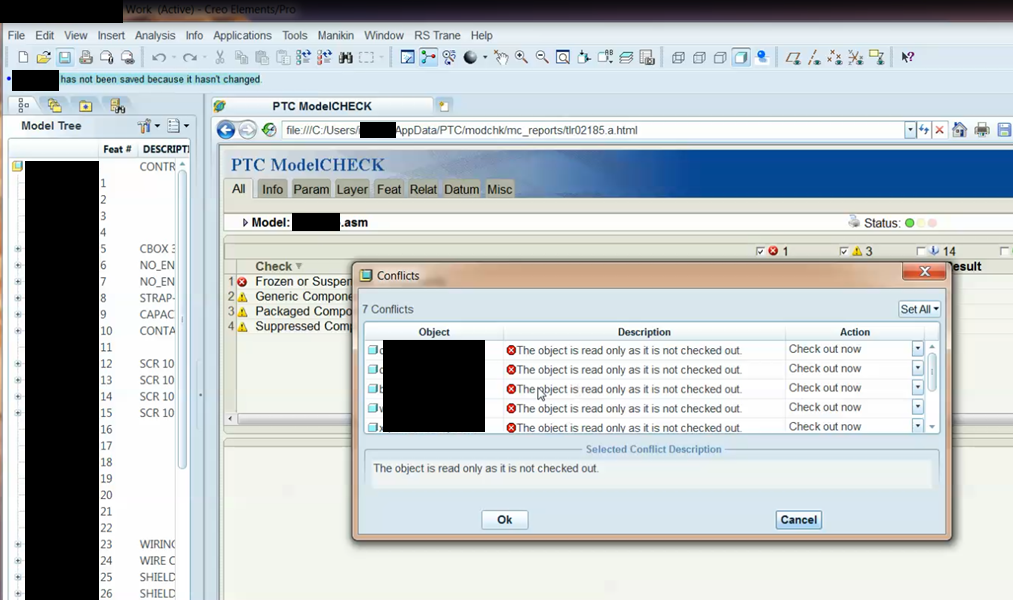Switch to hidden line display style

click(x=699, y=57)
